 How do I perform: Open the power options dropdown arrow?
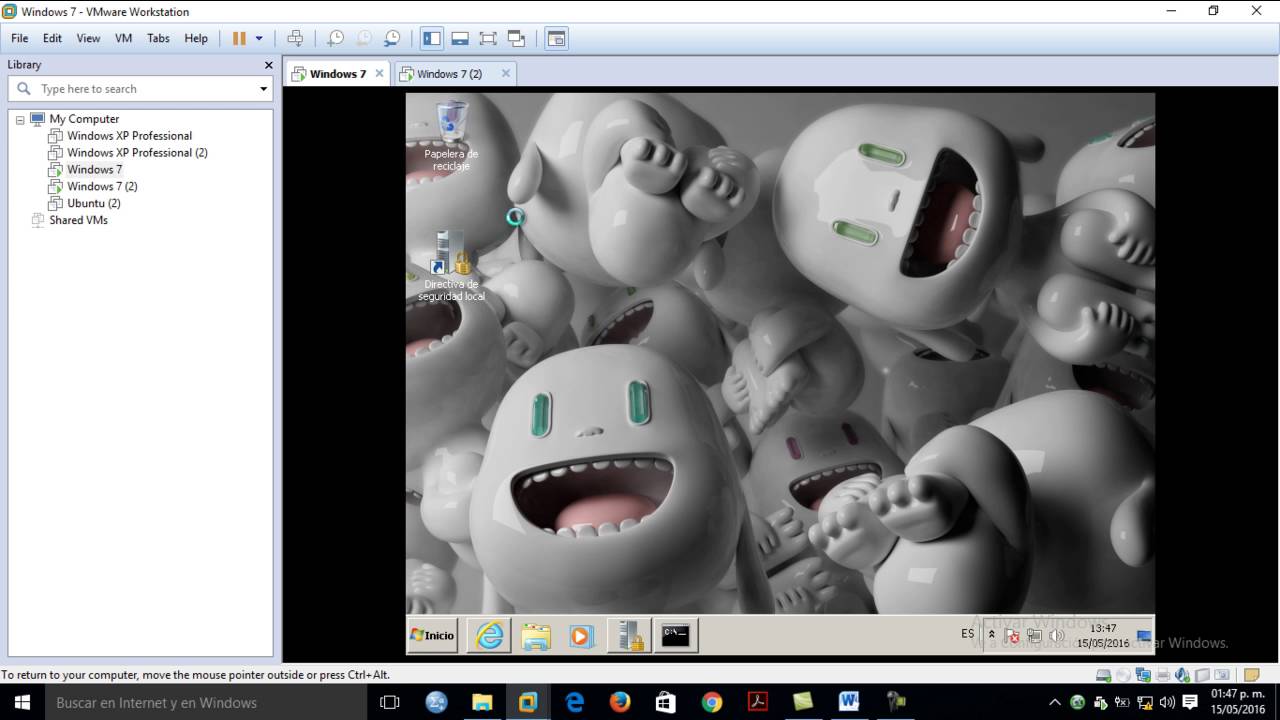(x=259, y=38)
